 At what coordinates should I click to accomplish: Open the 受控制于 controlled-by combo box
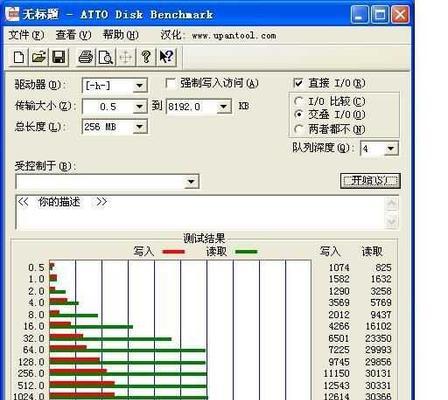click(x=107, y=182)
